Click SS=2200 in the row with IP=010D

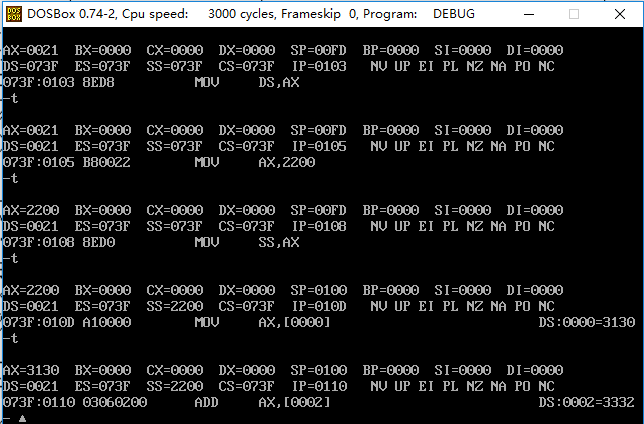175,306
